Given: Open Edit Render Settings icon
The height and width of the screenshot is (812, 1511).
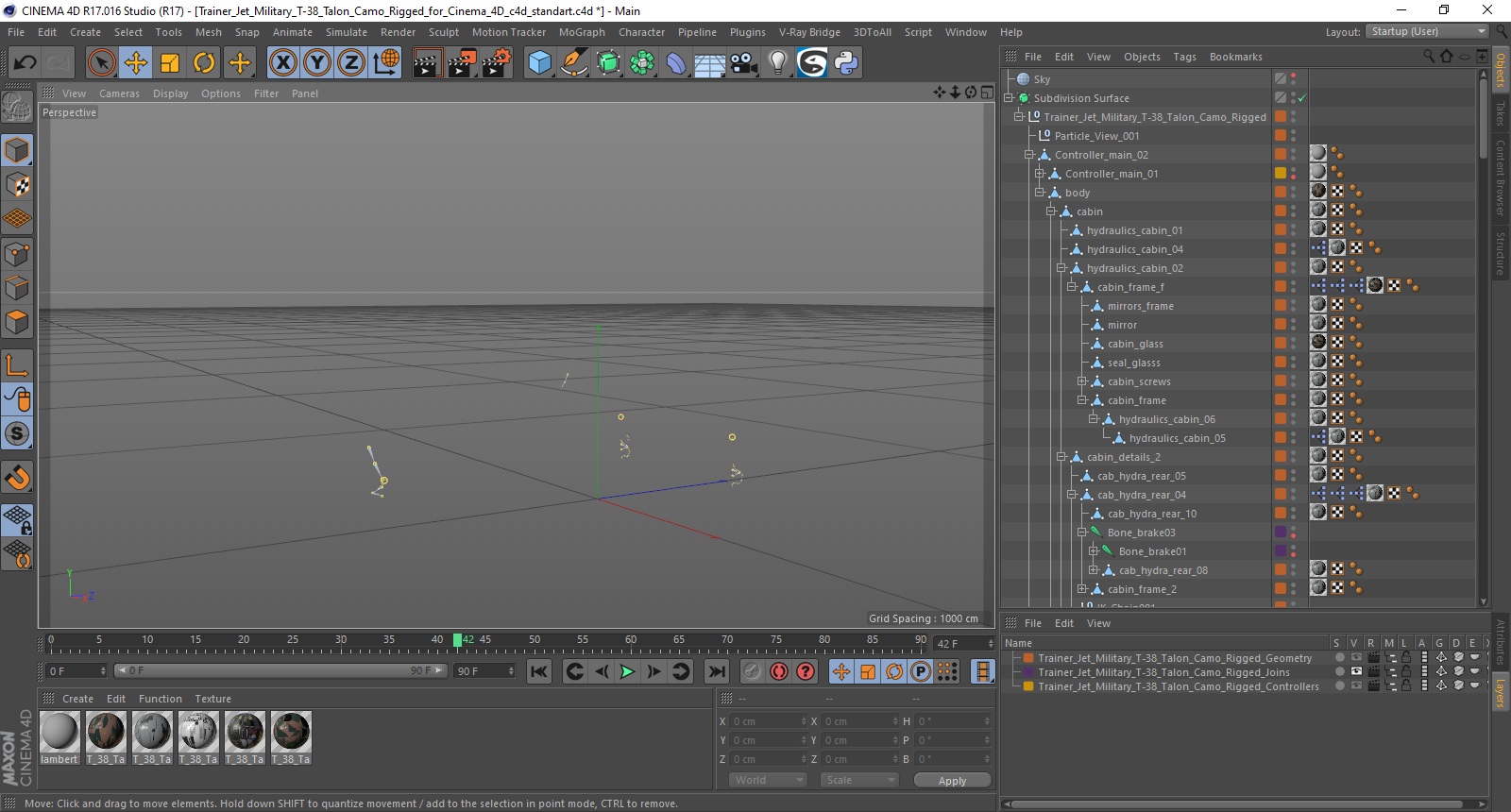Looking at the screenshot, I should click(x=496, y=63).
